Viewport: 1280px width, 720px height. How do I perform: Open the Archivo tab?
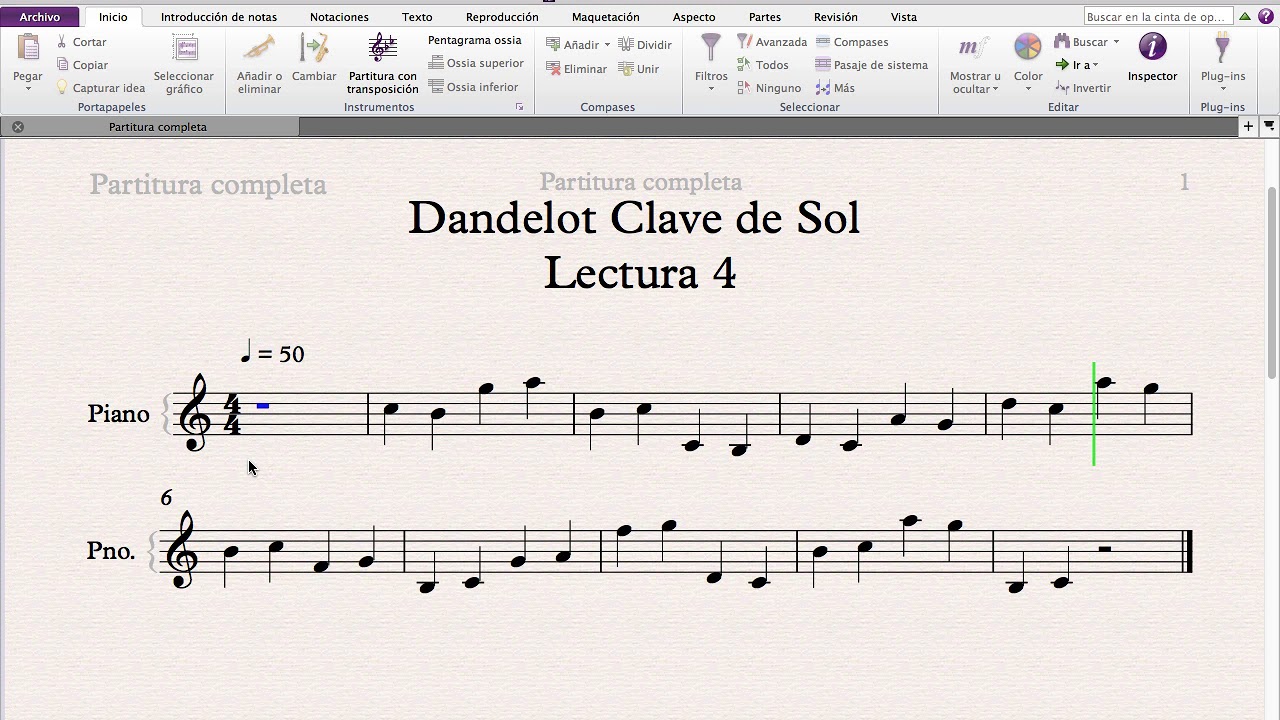coord(40,17)
